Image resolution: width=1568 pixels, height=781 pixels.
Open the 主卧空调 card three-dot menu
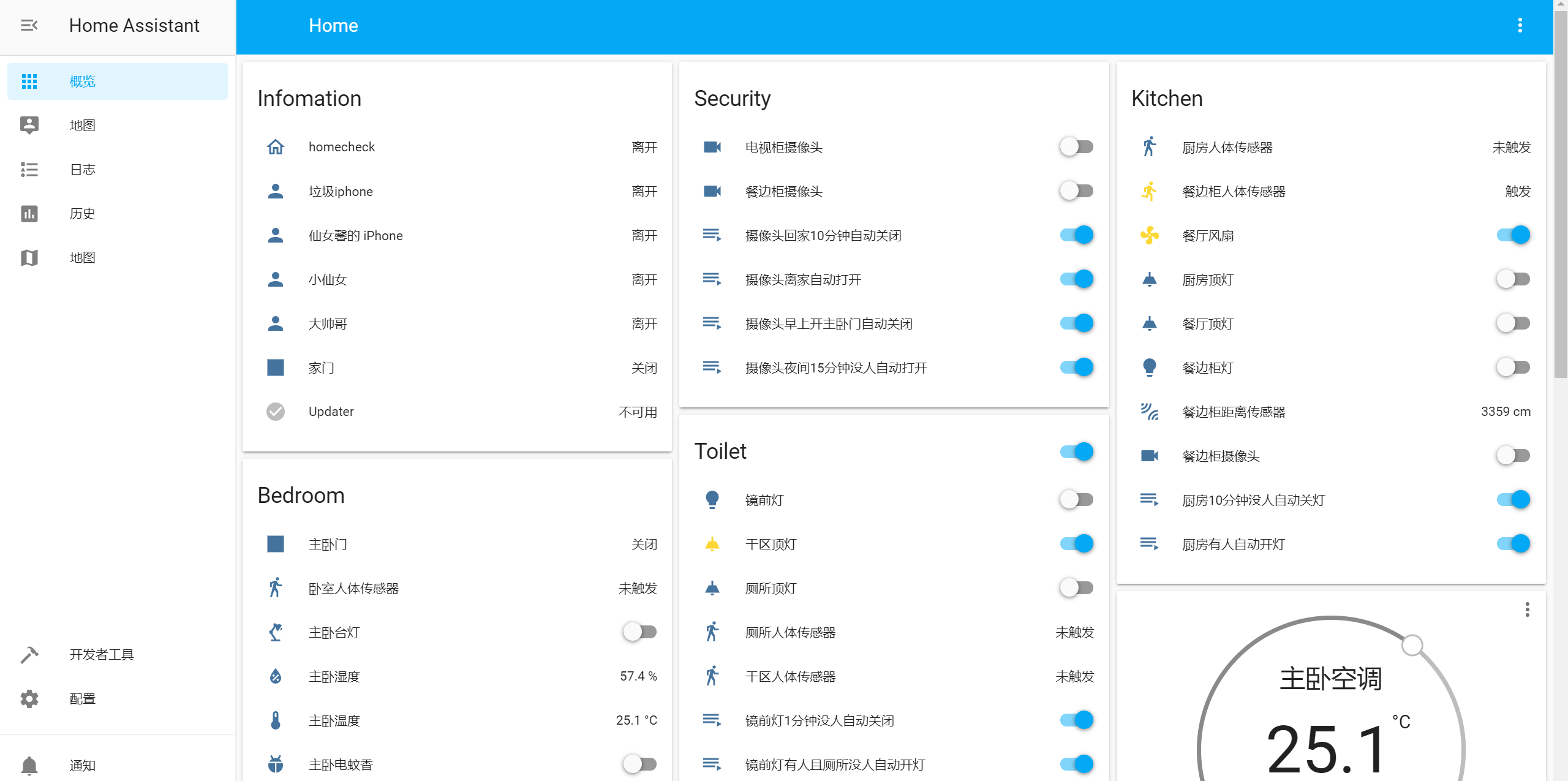pos(1527,609)
